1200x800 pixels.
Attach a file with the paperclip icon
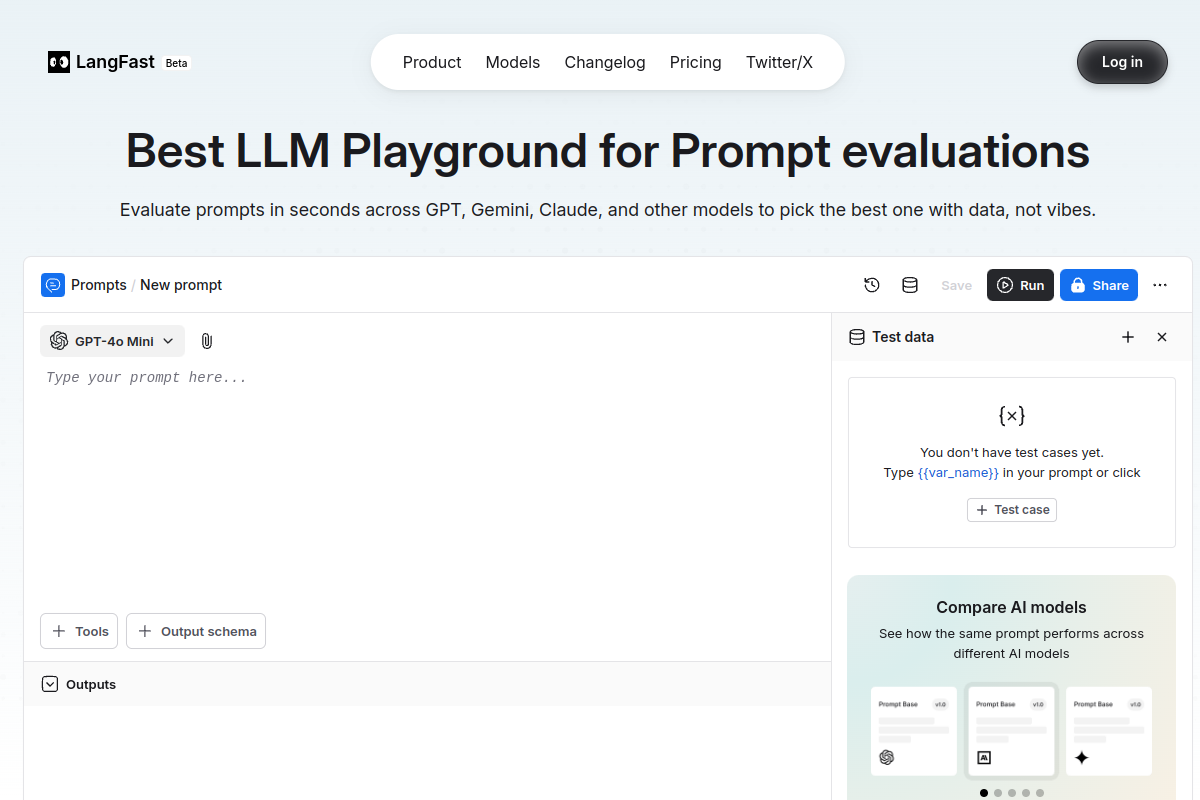(x=207, y=341)
